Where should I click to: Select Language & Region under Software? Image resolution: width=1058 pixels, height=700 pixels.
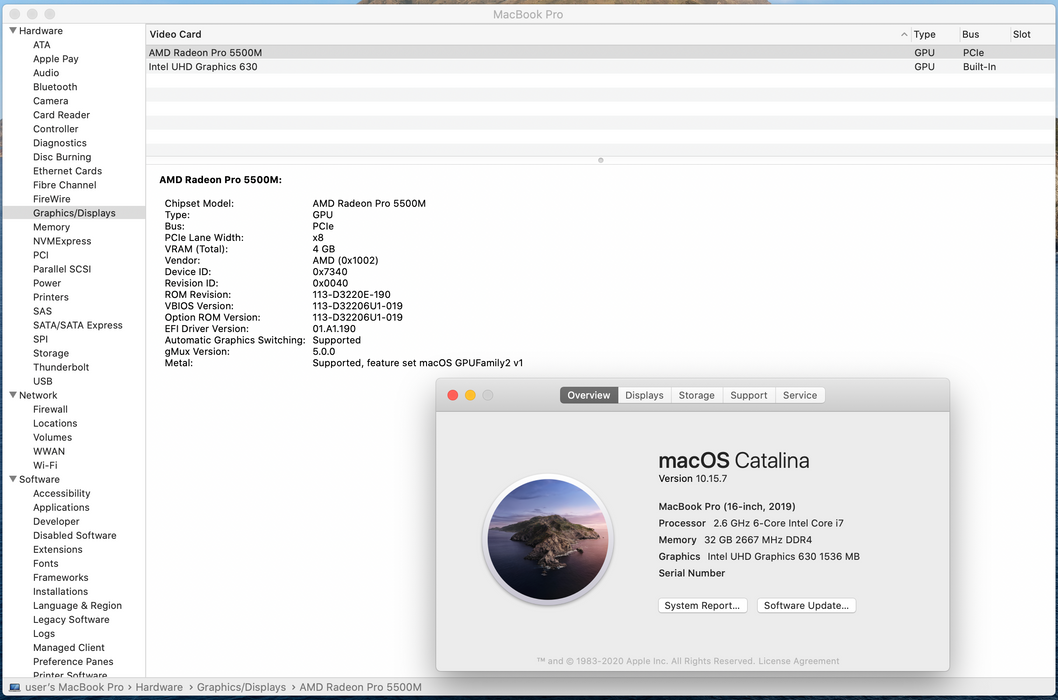pos(78,605)
